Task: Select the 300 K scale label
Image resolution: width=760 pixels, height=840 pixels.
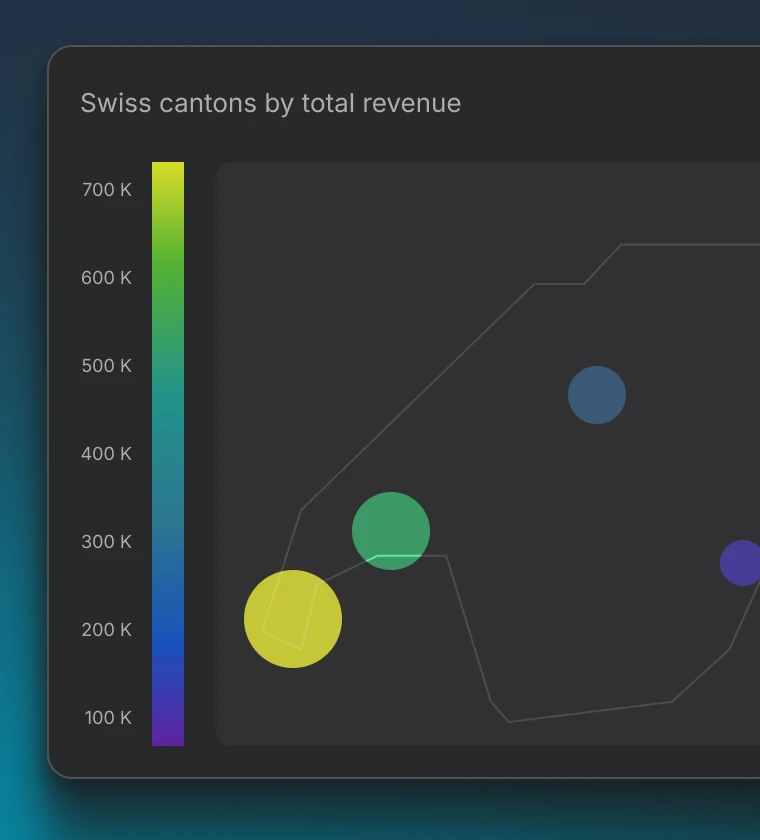Action: pos(107,542)
